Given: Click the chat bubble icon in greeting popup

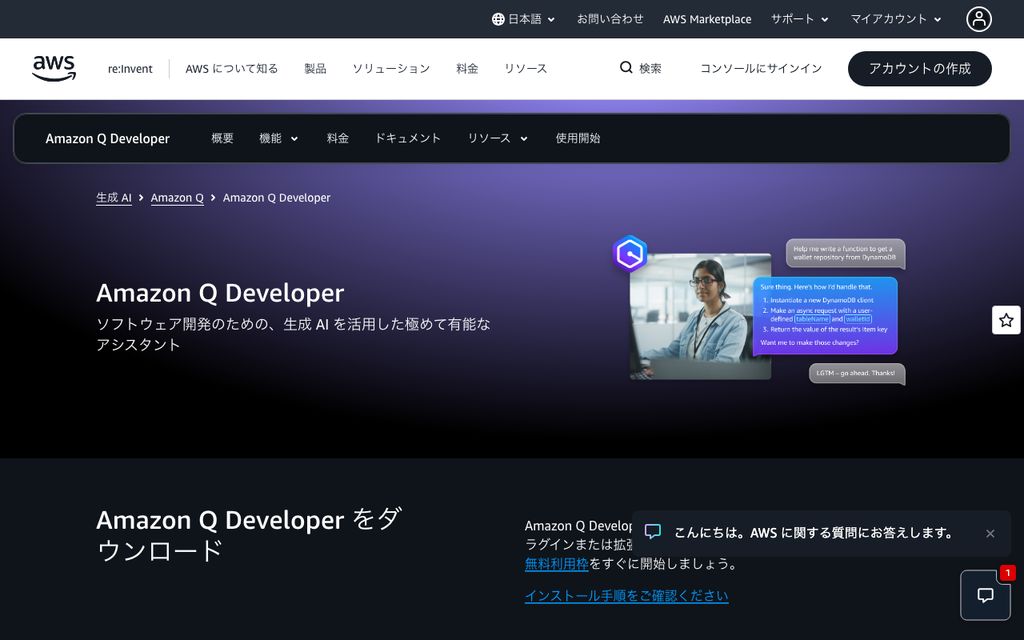Looking at the screenshot, I should click(x=653, y=532).
